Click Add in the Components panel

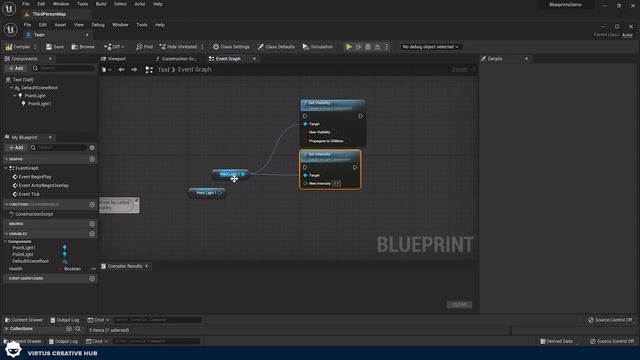16,68
